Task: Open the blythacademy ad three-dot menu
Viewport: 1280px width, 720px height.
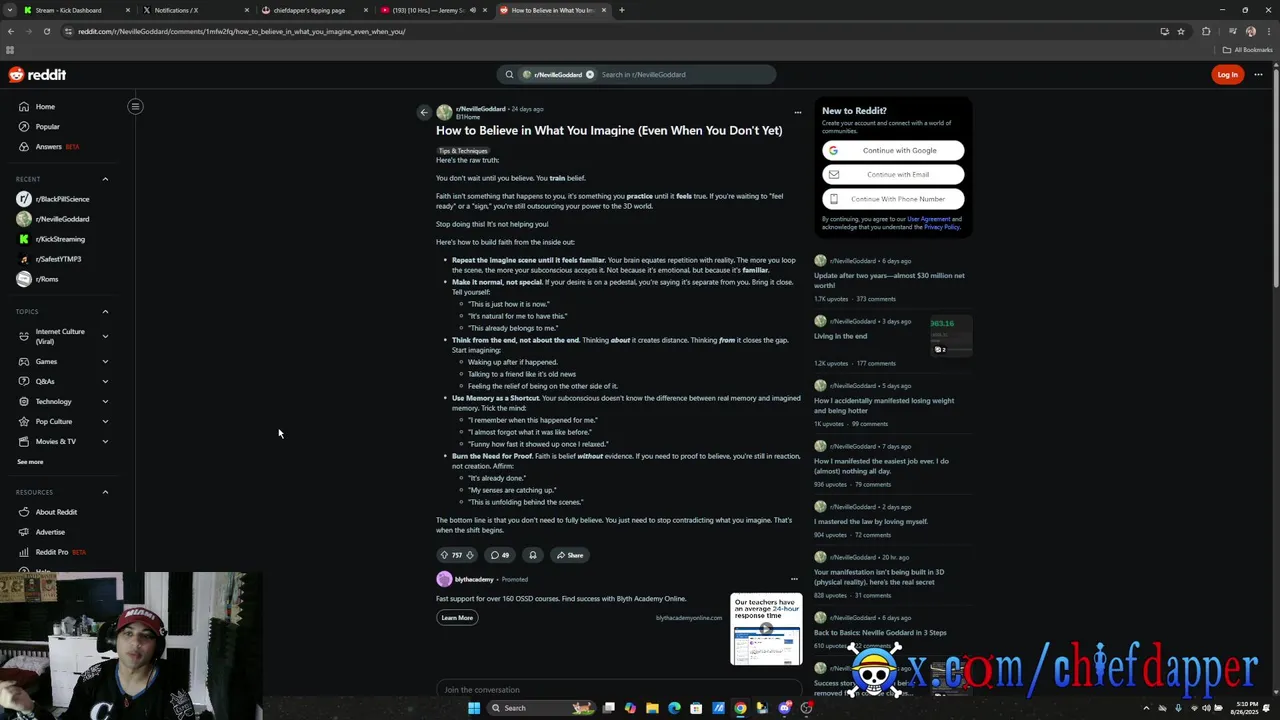Action: (x=794, y=579)
